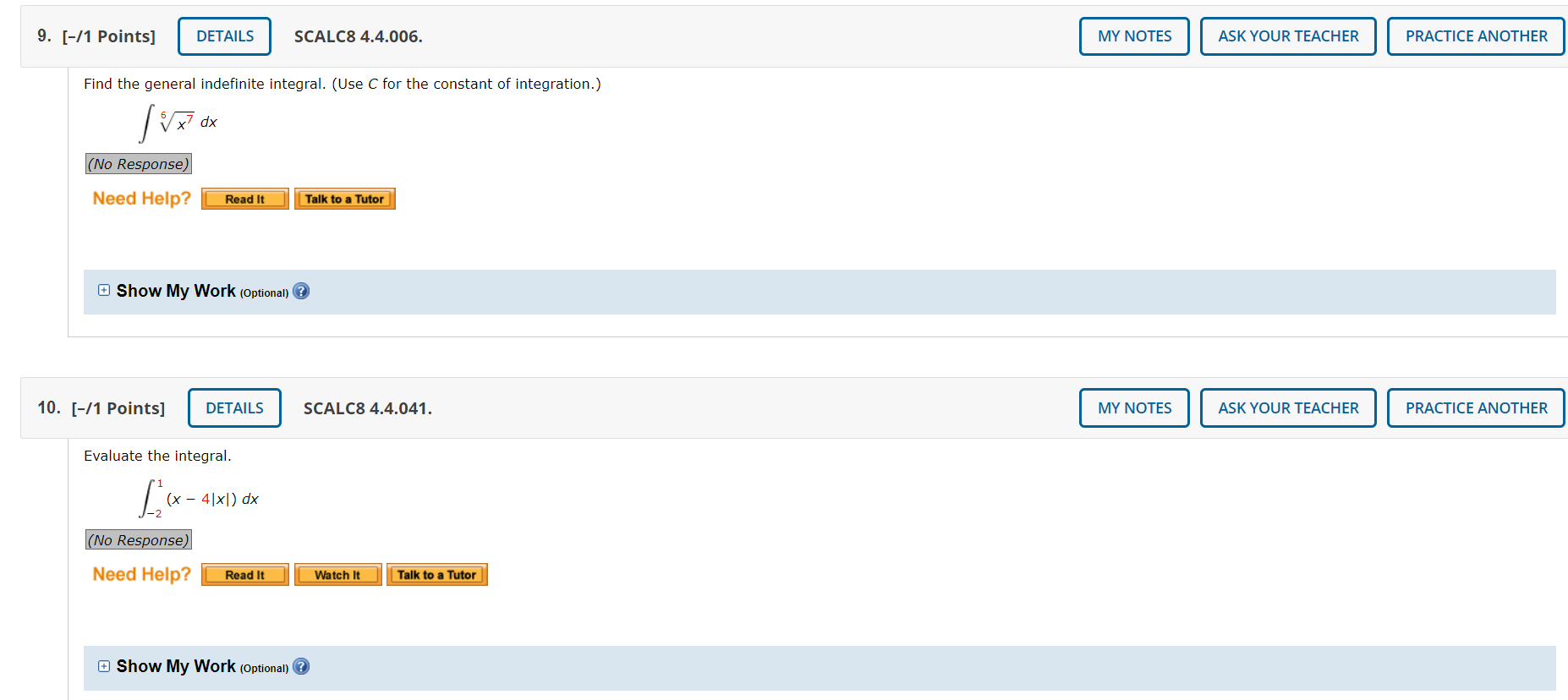Click the No Response answer field for problem 10
Viewport: 1568px width, 700px height.
coord(138,539)
